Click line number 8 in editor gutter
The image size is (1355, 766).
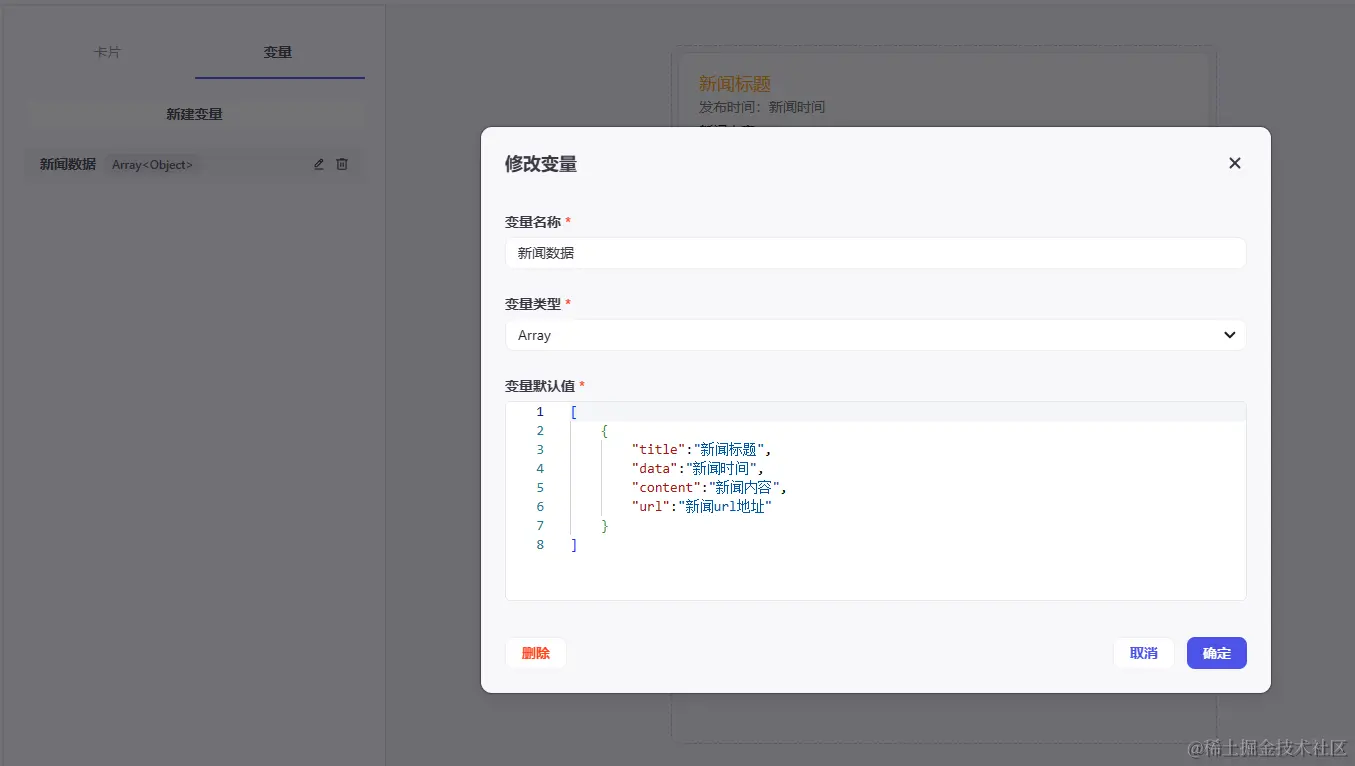(540, 544)
